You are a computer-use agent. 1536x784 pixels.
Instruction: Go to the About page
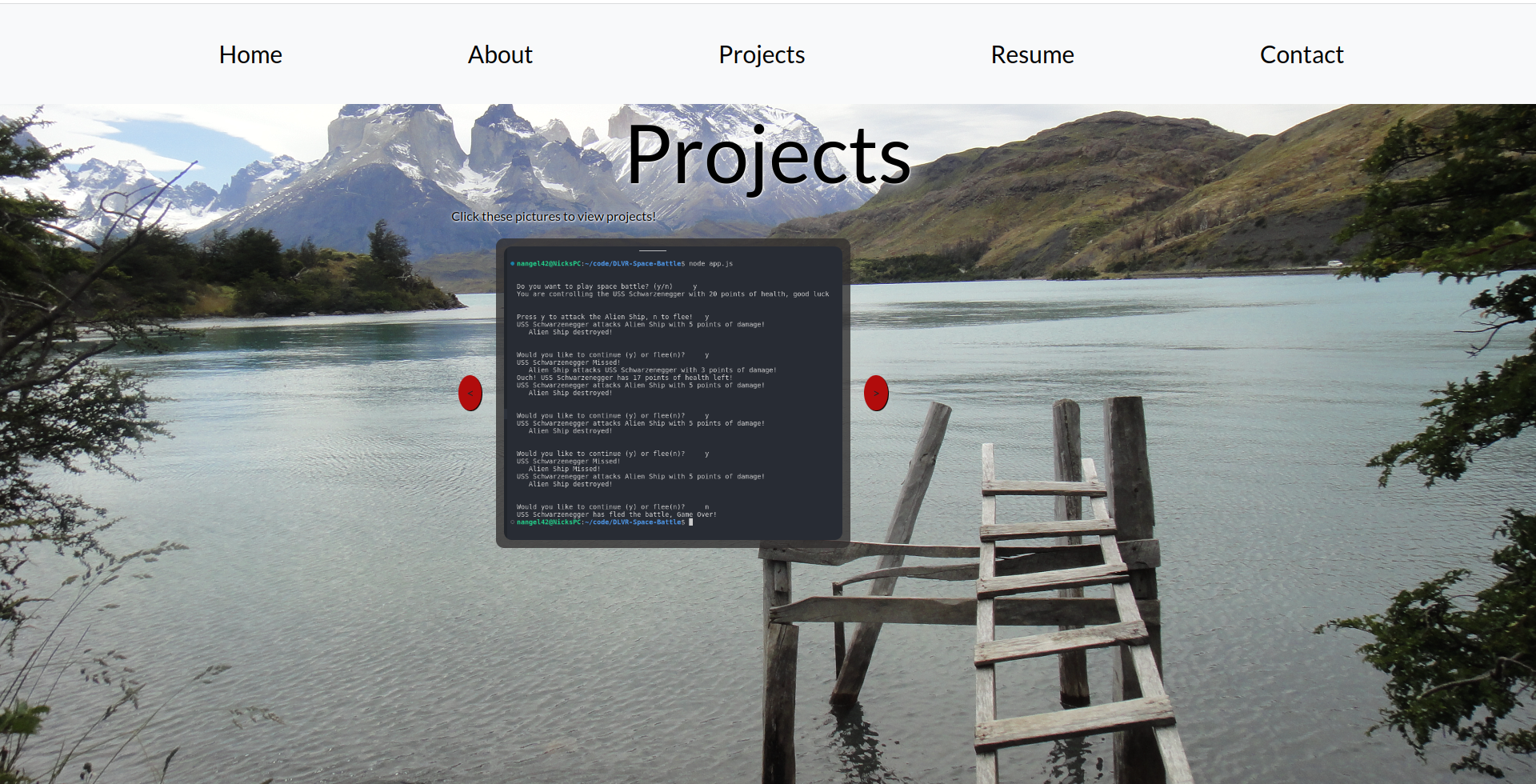tap(500, 54)
